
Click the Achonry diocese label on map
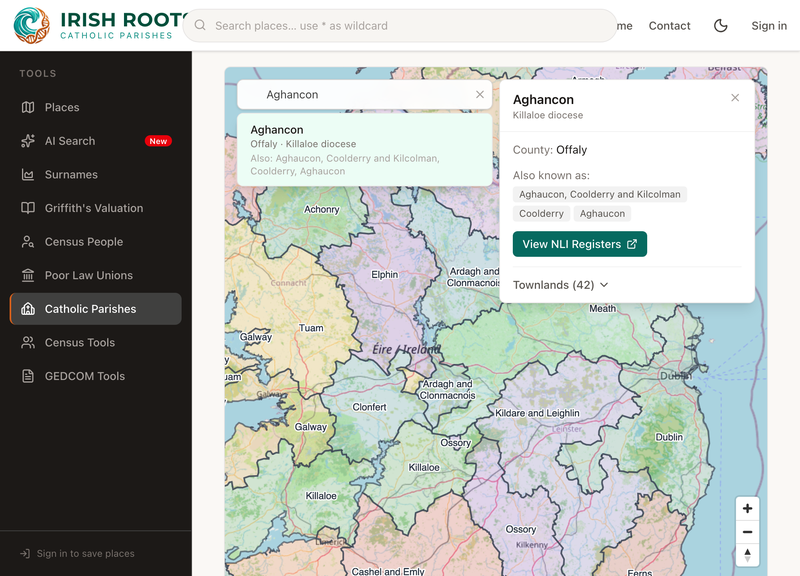(321, 209)
